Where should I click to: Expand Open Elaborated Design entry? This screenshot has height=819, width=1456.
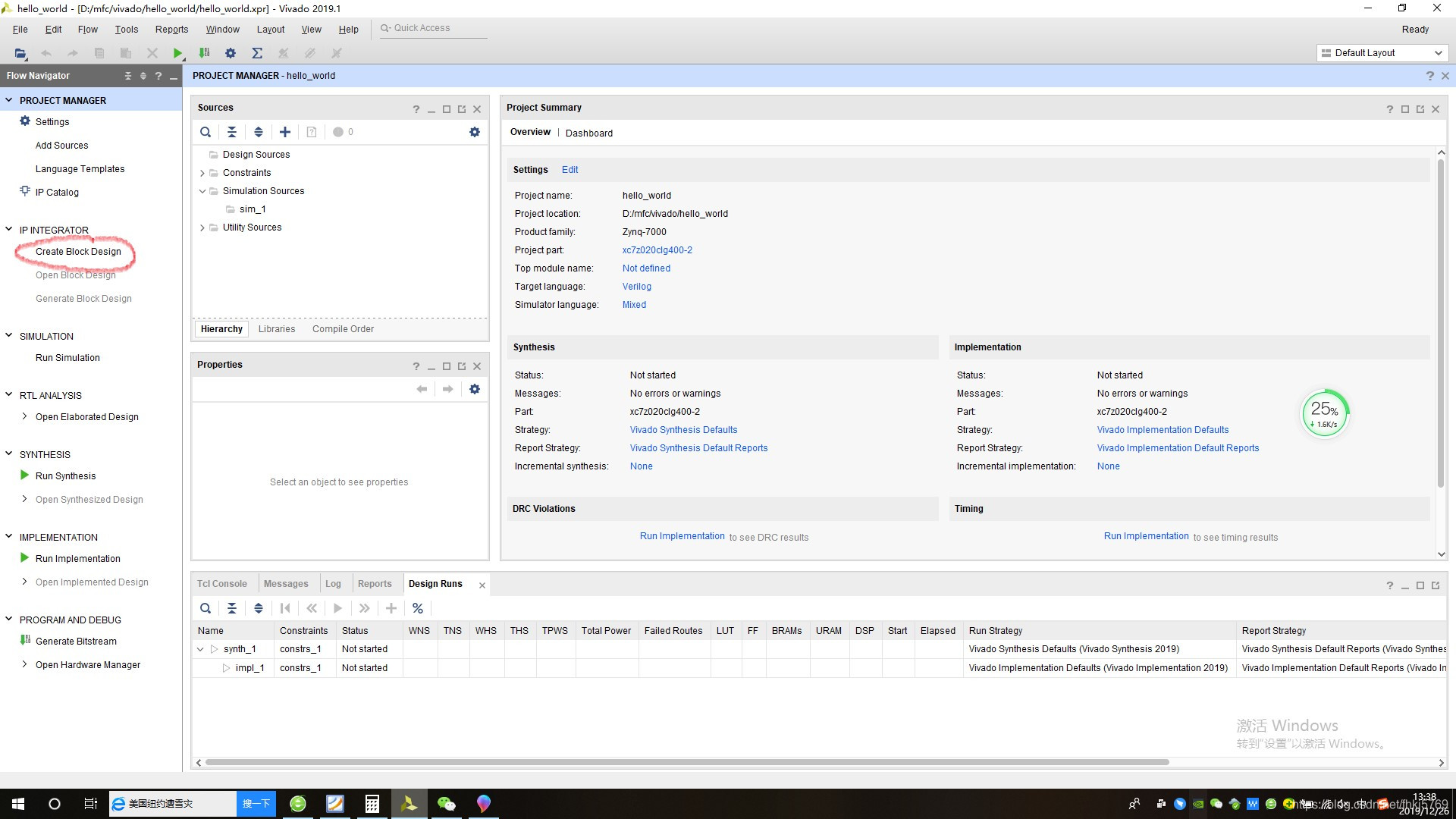pos(24,416)
